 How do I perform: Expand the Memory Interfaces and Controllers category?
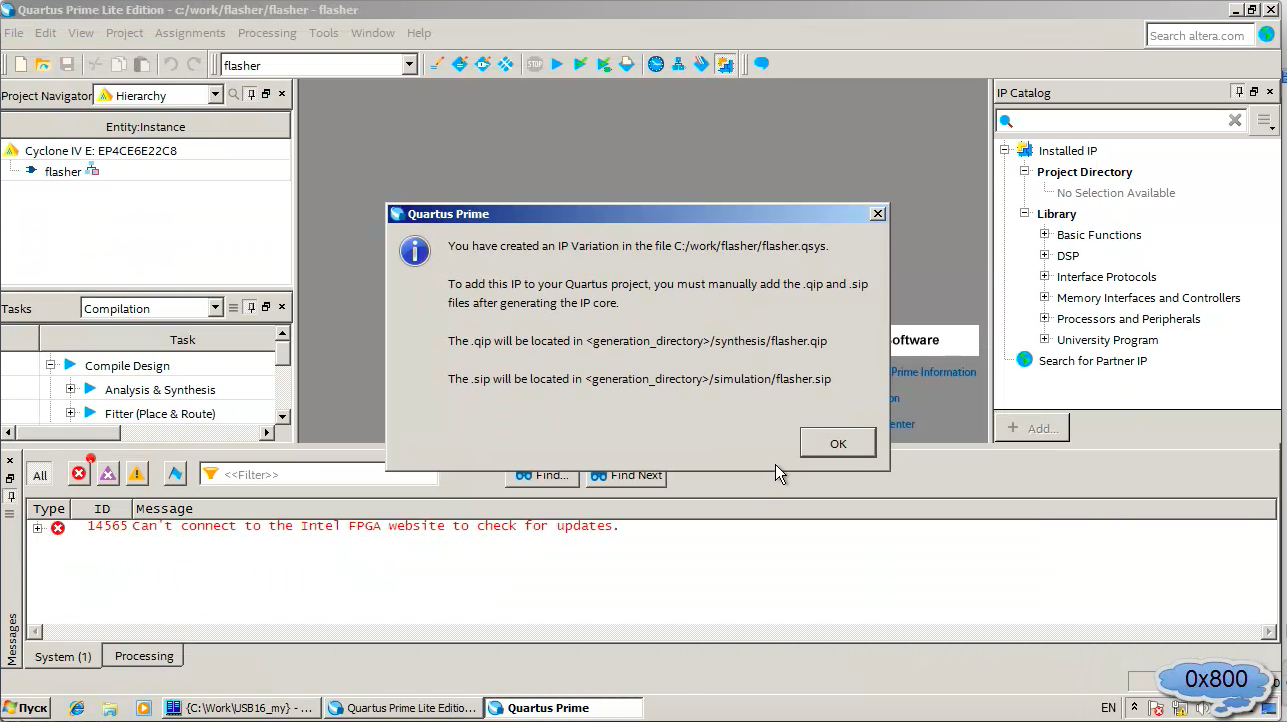coord(1044,297)
